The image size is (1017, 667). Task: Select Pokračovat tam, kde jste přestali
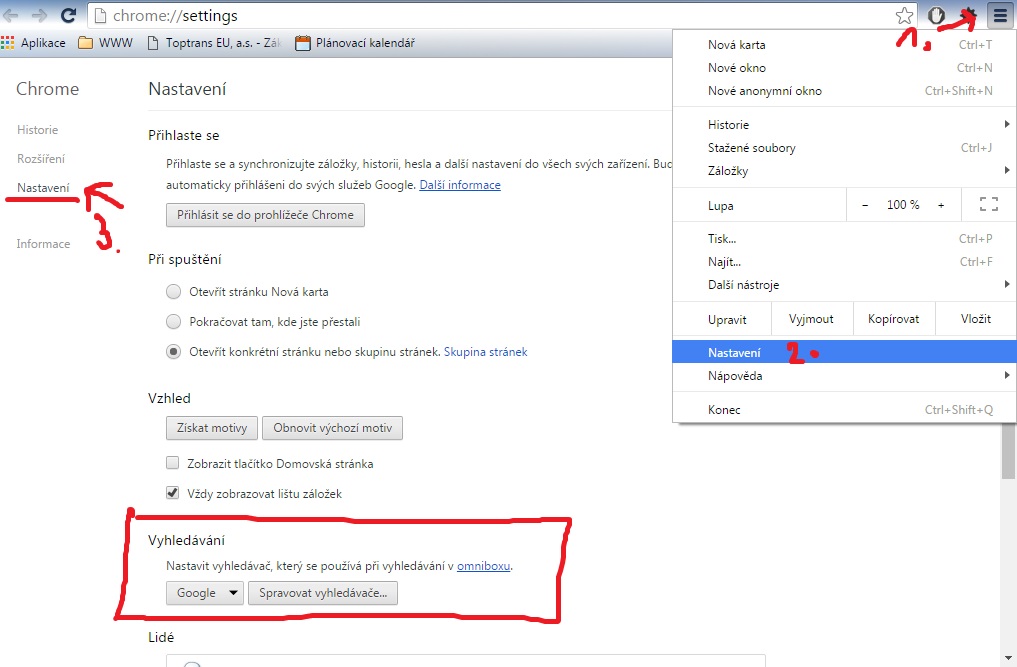(173, 322)
